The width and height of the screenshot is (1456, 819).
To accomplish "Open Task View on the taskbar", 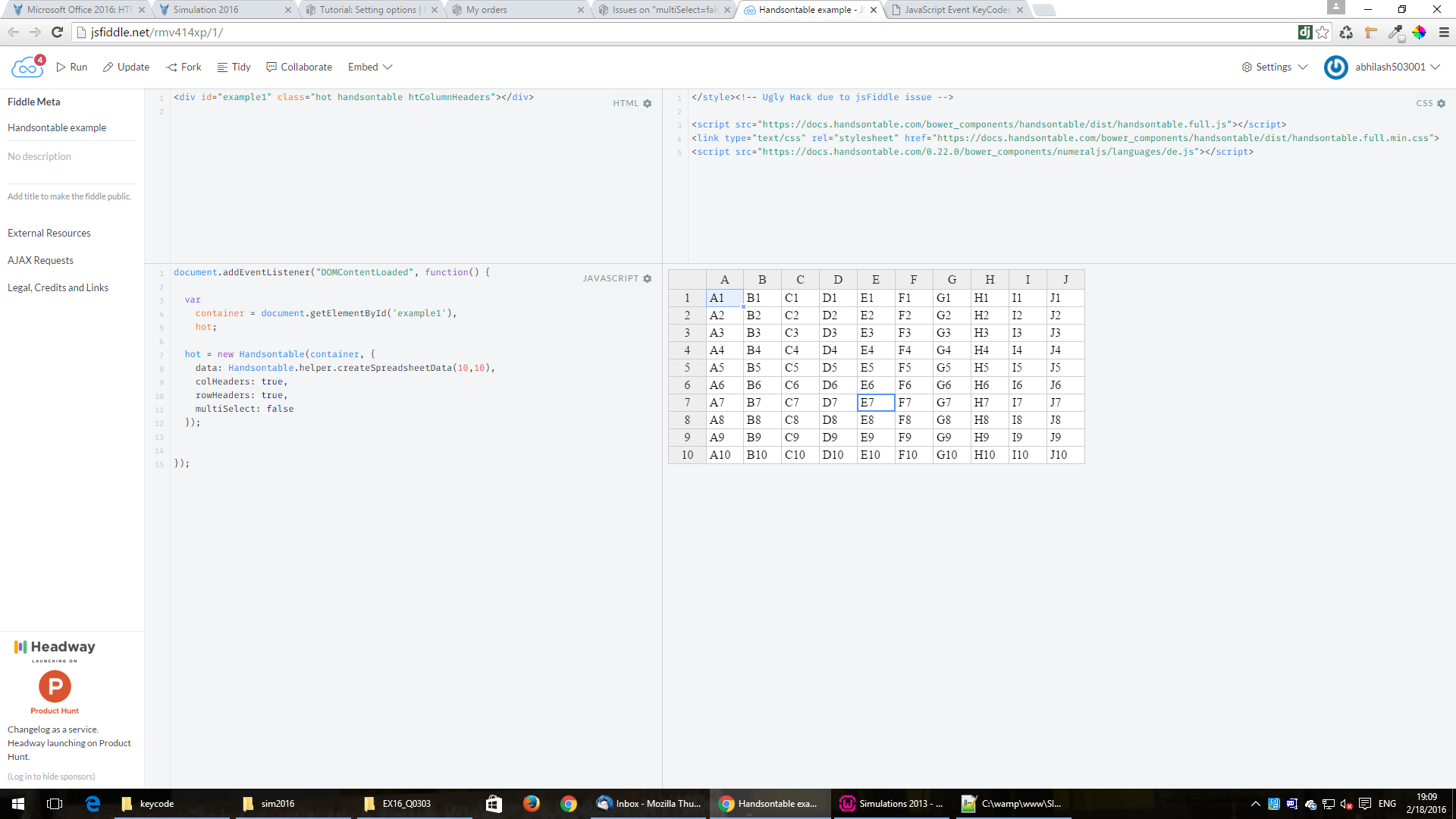I will pyautogui.click(x=55, y=804).
